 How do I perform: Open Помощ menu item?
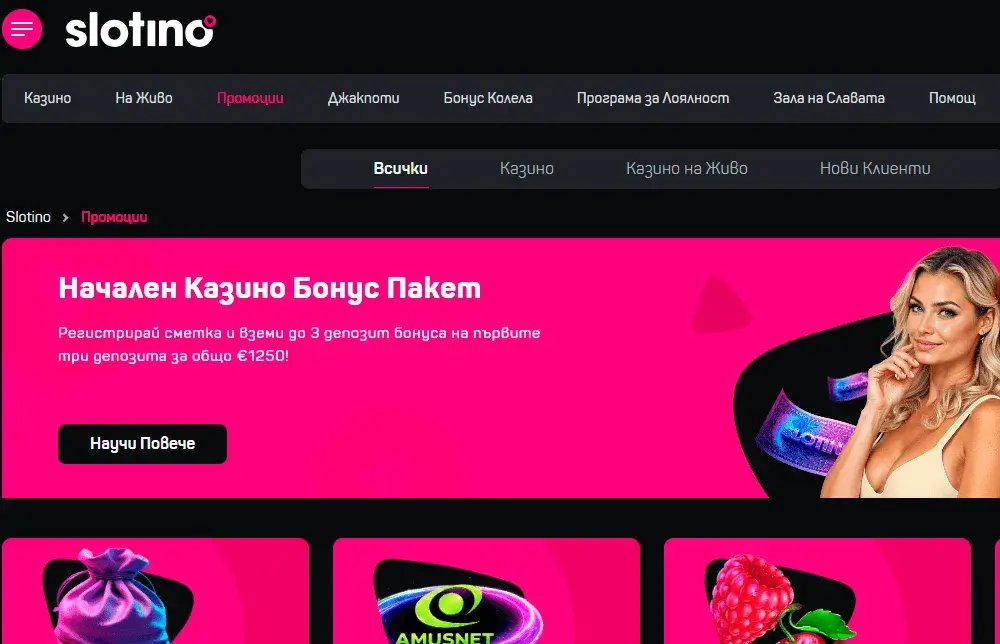pos(952,98)
